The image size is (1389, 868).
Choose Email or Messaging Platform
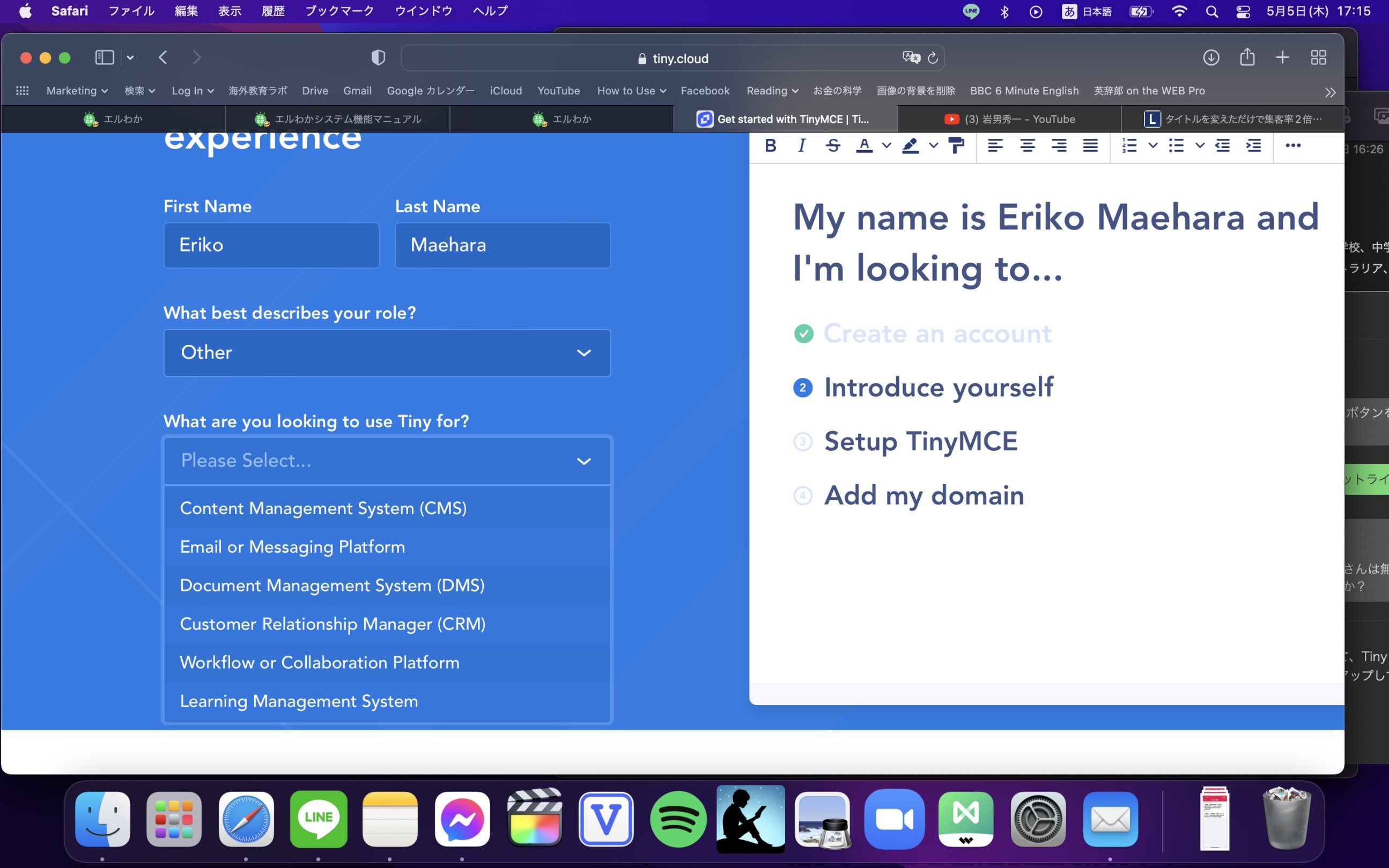pyautogui.click(x=387, y=546)
